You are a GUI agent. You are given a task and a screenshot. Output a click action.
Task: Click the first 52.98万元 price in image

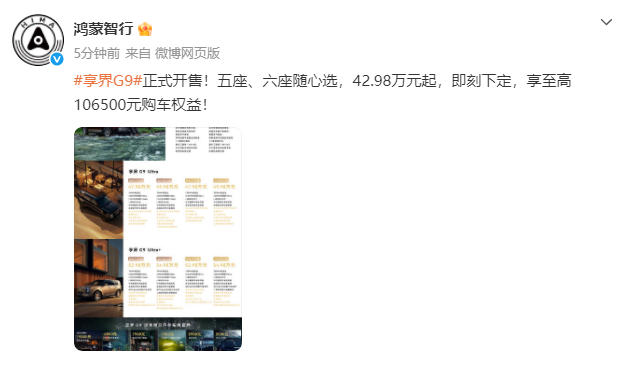click(x=139, y=265)
